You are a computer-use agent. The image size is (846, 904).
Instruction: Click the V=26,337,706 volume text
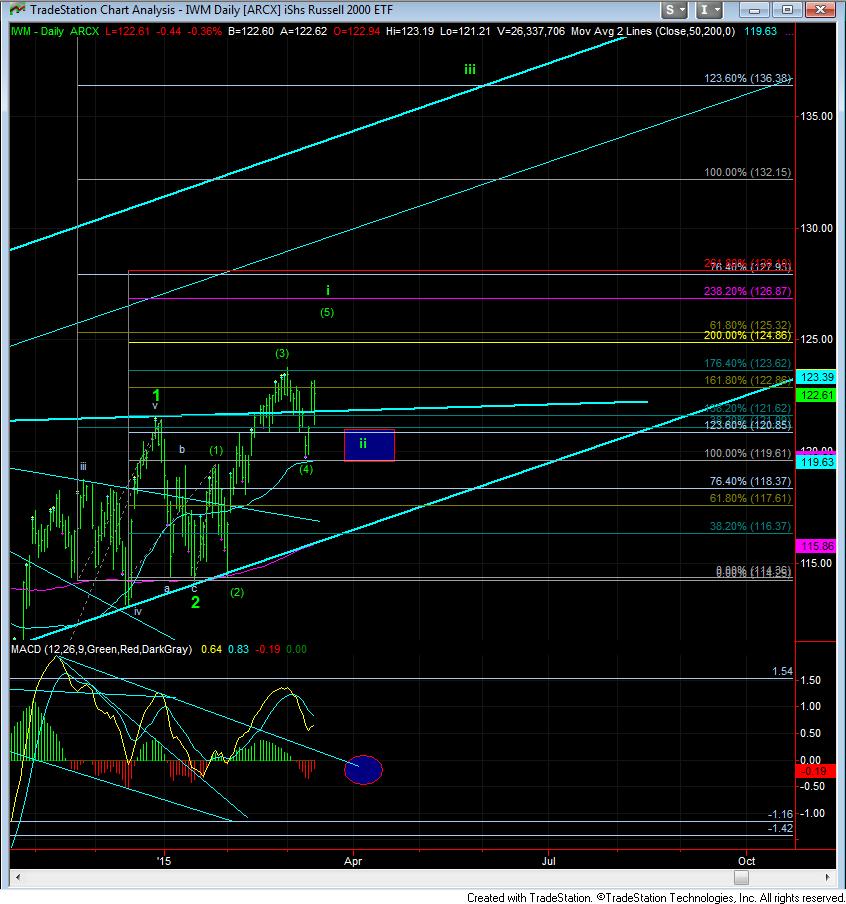tap(531, 31)
